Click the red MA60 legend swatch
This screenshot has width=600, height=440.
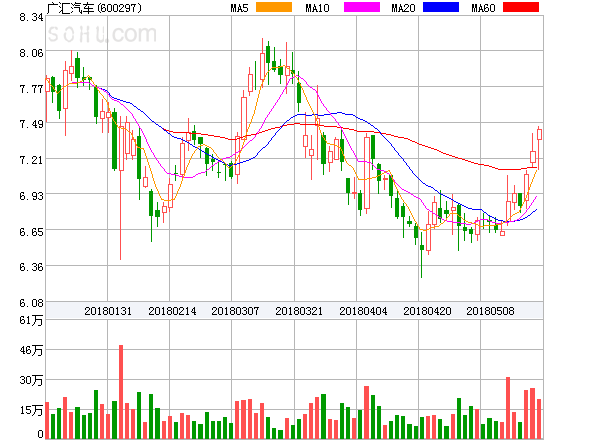[x=521, y=7]
